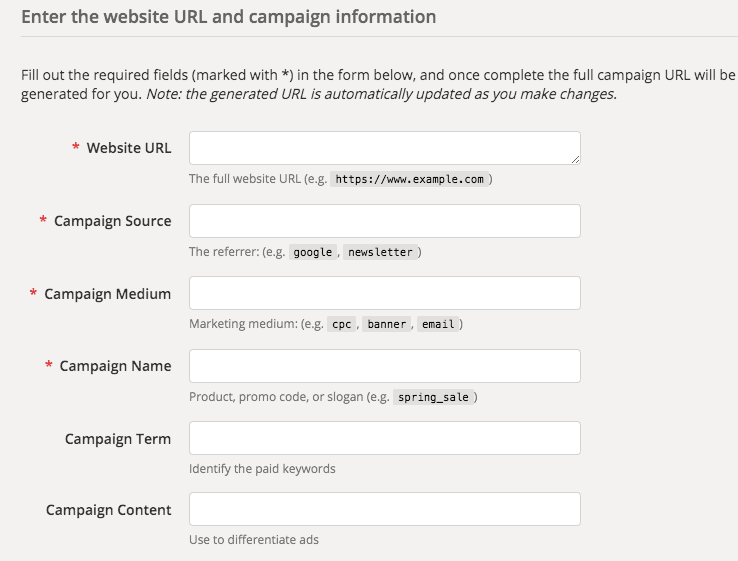
Task: Click the red asterisk beside Website URL
Action: tap(76, 148)
